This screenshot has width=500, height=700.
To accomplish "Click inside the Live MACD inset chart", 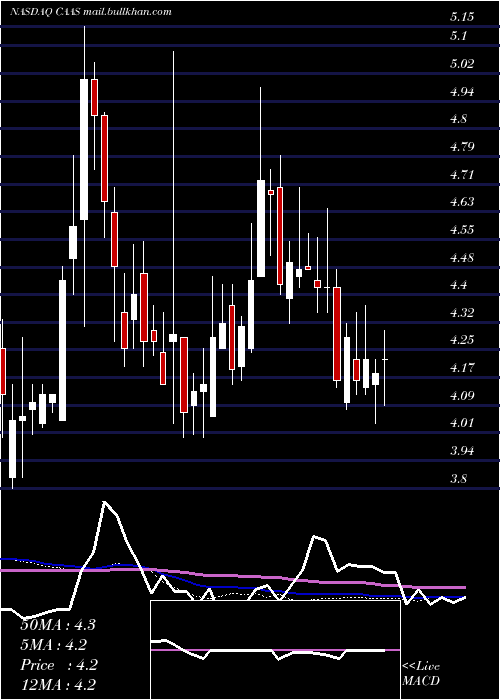I will coord(275,650).
